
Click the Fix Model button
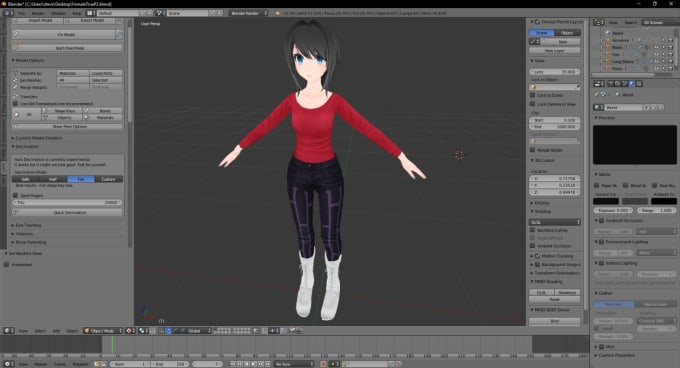(x=64, y=34)
